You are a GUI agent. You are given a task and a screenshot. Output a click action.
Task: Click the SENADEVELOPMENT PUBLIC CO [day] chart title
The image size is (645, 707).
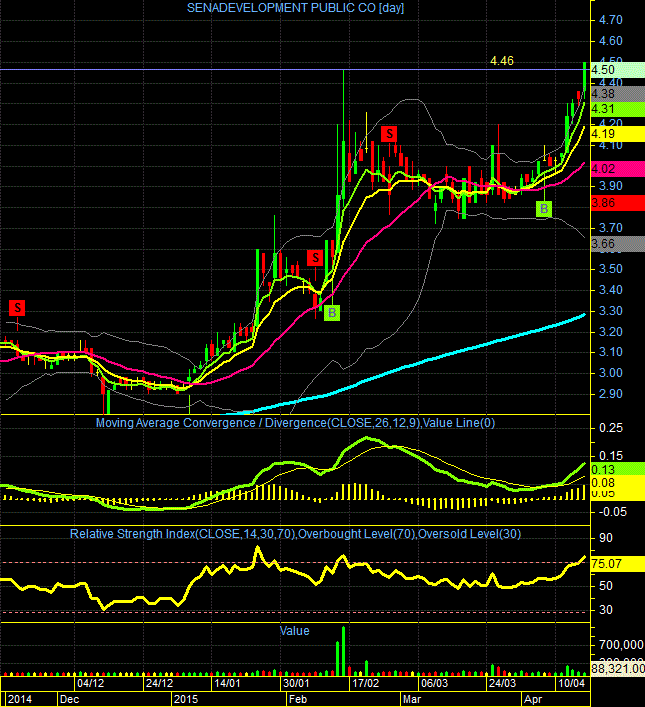pos(295,8)
